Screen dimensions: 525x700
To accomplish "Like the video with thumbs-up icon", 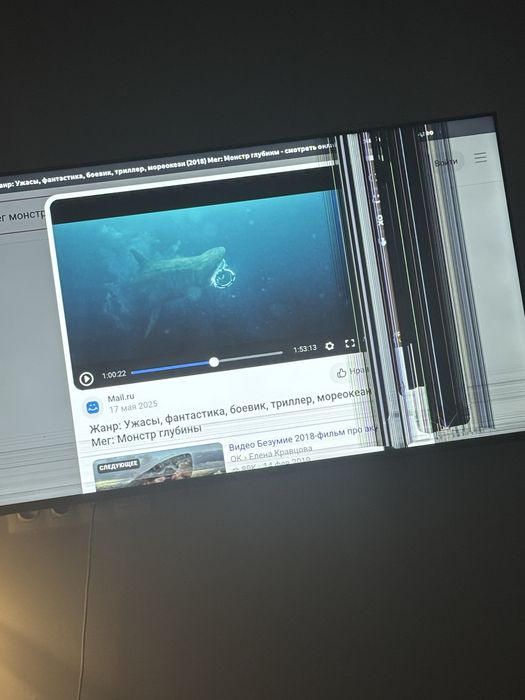I will point(342,373).
